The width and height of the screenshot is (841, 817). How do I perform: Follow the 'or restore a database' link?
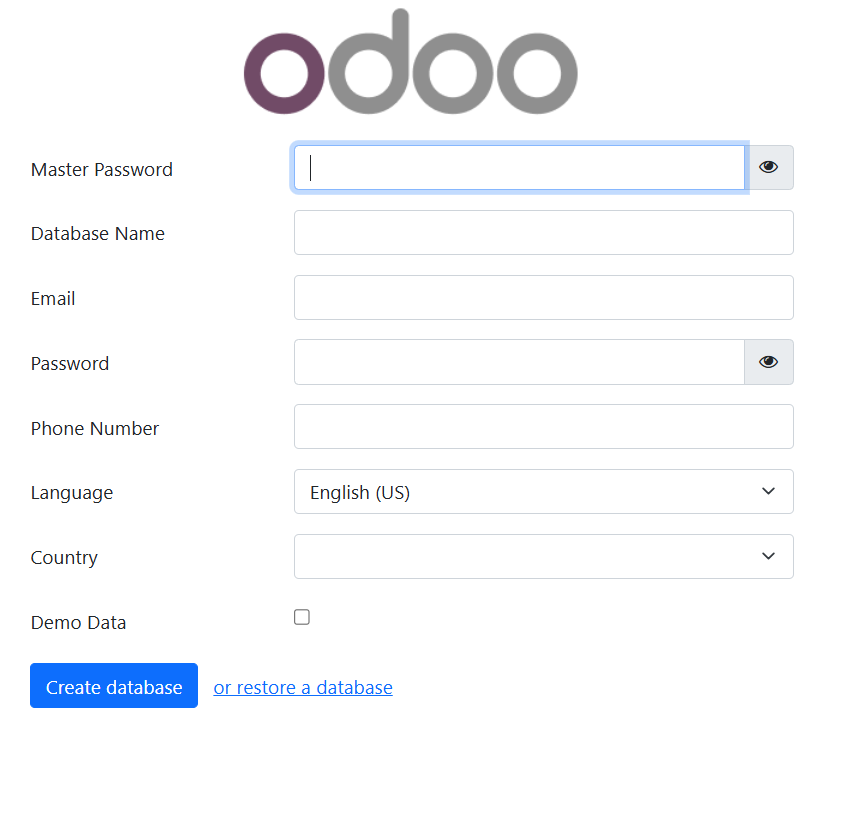[x=302, y=687]
